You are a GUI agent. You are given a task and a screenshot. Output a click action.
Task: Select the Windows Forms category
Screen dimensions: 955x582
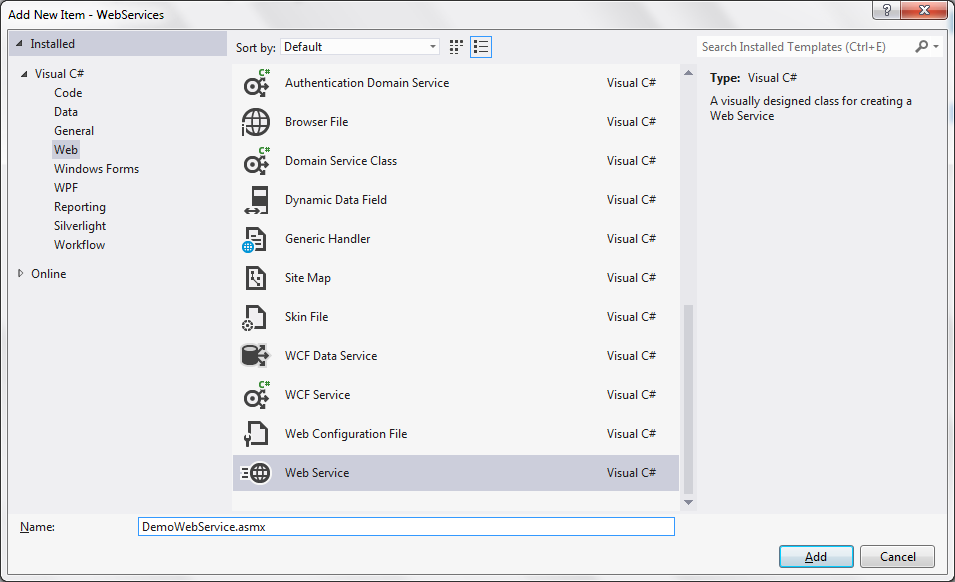coord(96,169)
